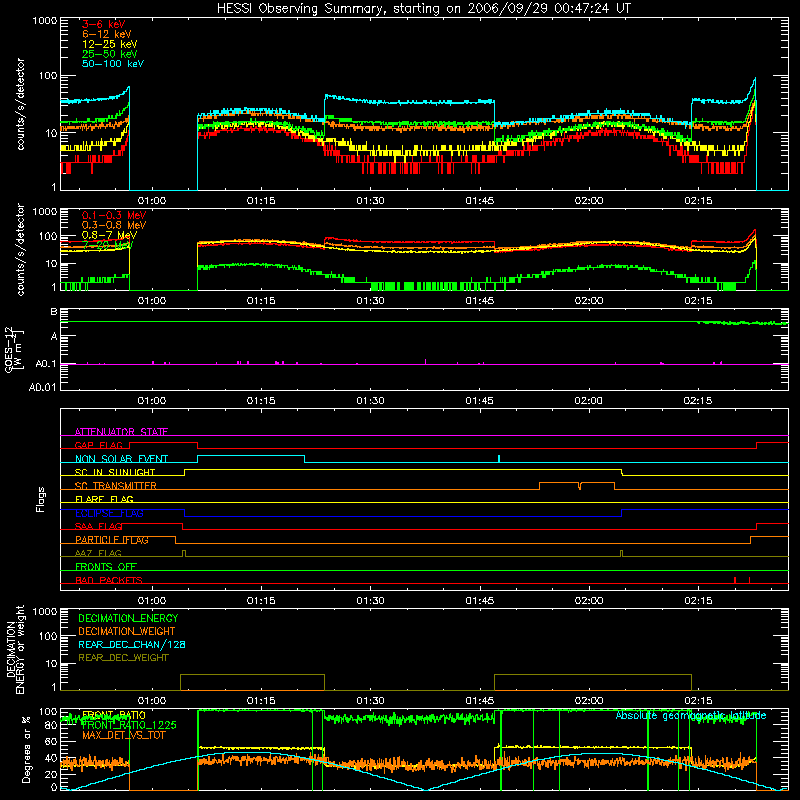The width and height of the screenshot is (800, 800).
Task: Select the 50-100 keV legend label
Action: click(113, 63)
